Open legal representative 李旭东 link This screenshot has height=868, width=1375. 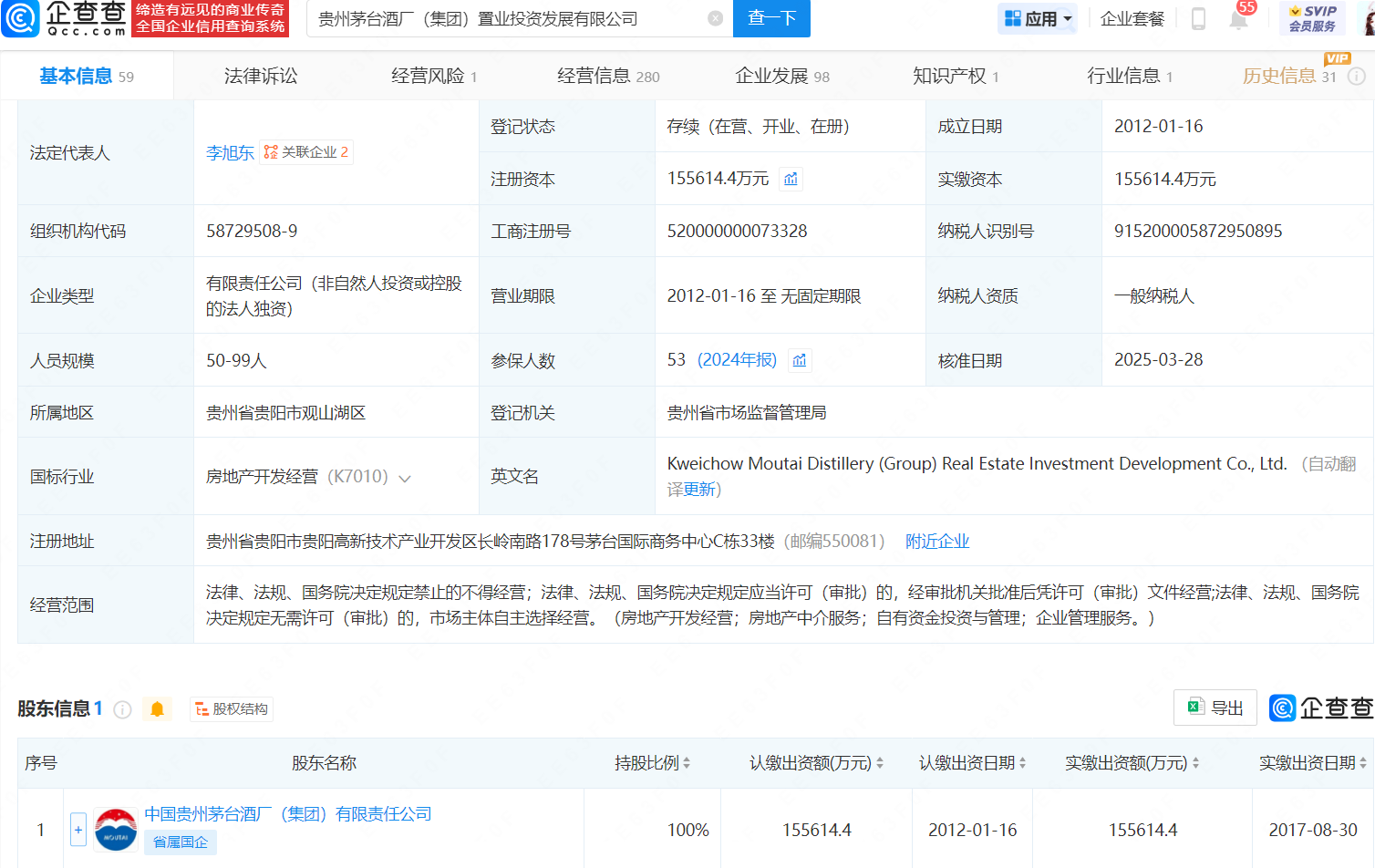[230, 152]
